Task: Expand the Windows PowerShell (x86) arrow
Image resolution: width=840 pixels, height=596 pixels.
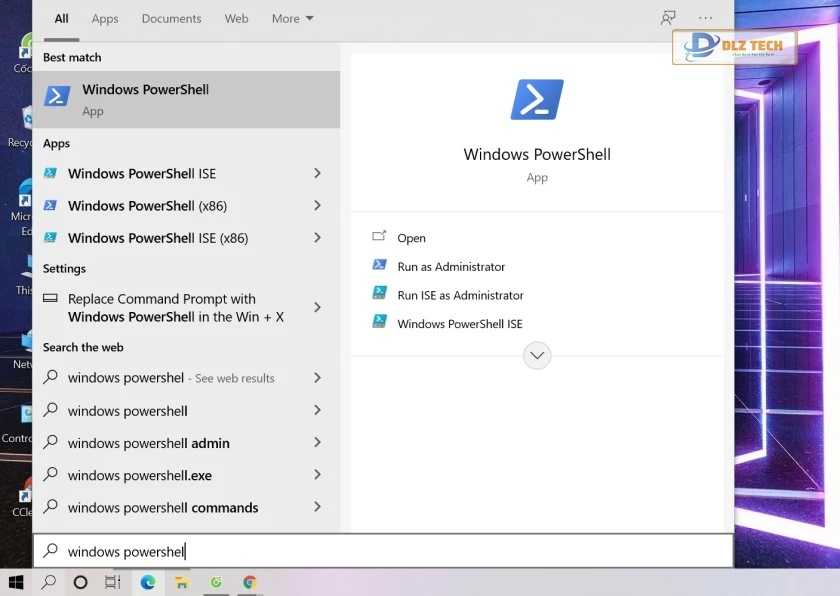Action: [317, 205]
